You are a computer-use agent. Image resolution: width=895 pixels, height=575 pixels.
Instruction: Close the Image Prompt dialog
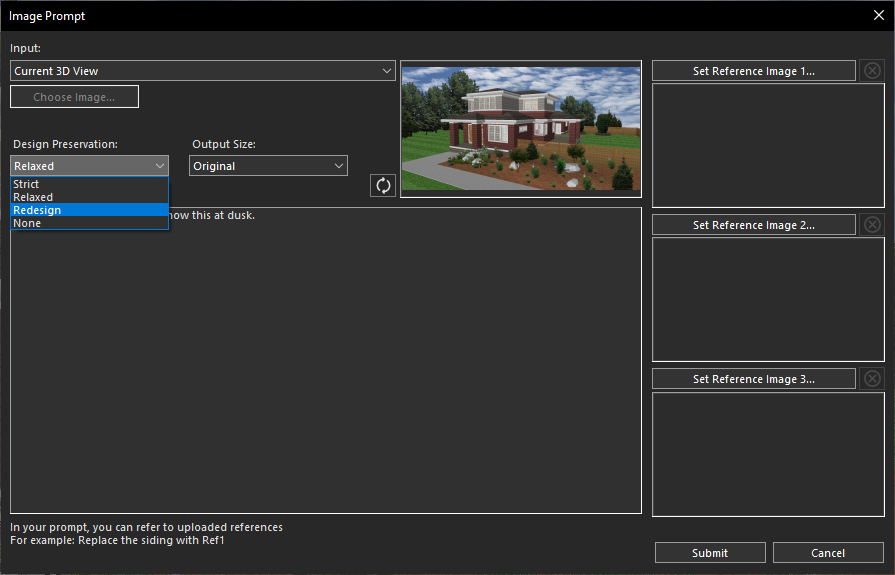click(879, 15)
